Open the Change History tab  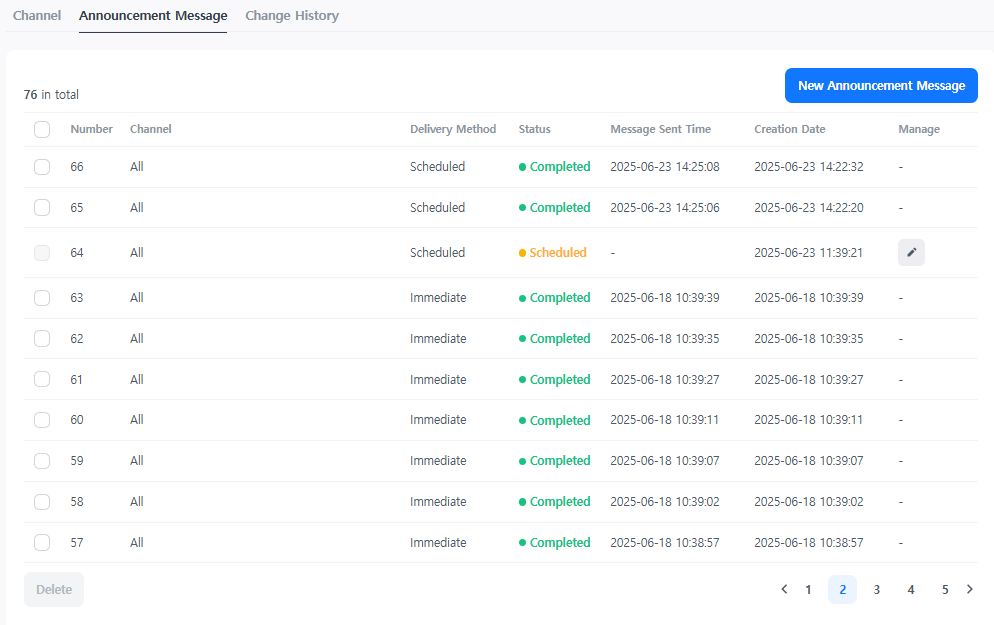click(x=292, y=16)
